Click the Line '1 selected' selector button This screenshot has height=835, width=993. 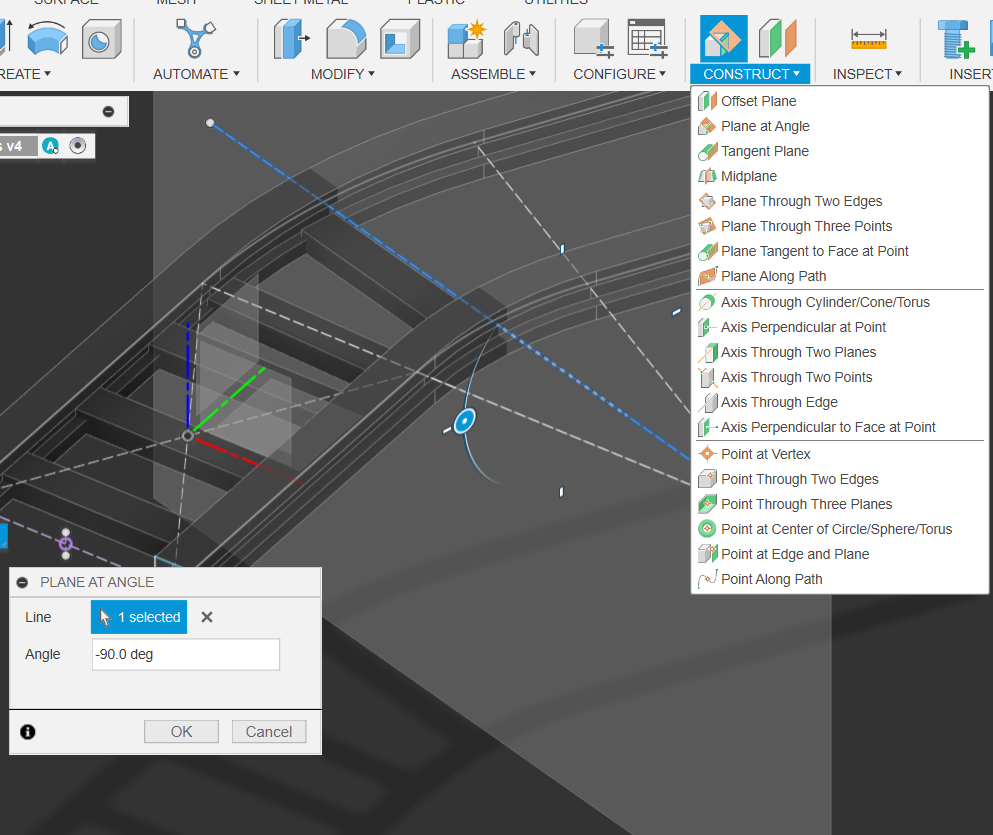tap(139, 617)
